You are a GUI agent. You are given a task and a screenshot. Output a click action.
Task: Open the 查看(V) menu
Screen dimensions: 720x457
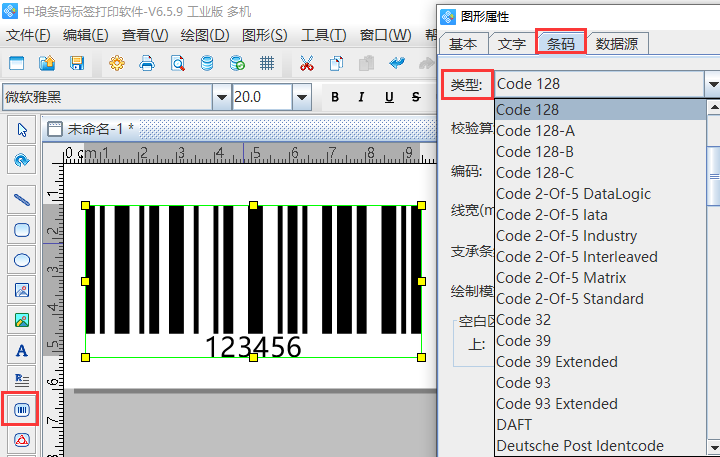[x=145, y=35]
